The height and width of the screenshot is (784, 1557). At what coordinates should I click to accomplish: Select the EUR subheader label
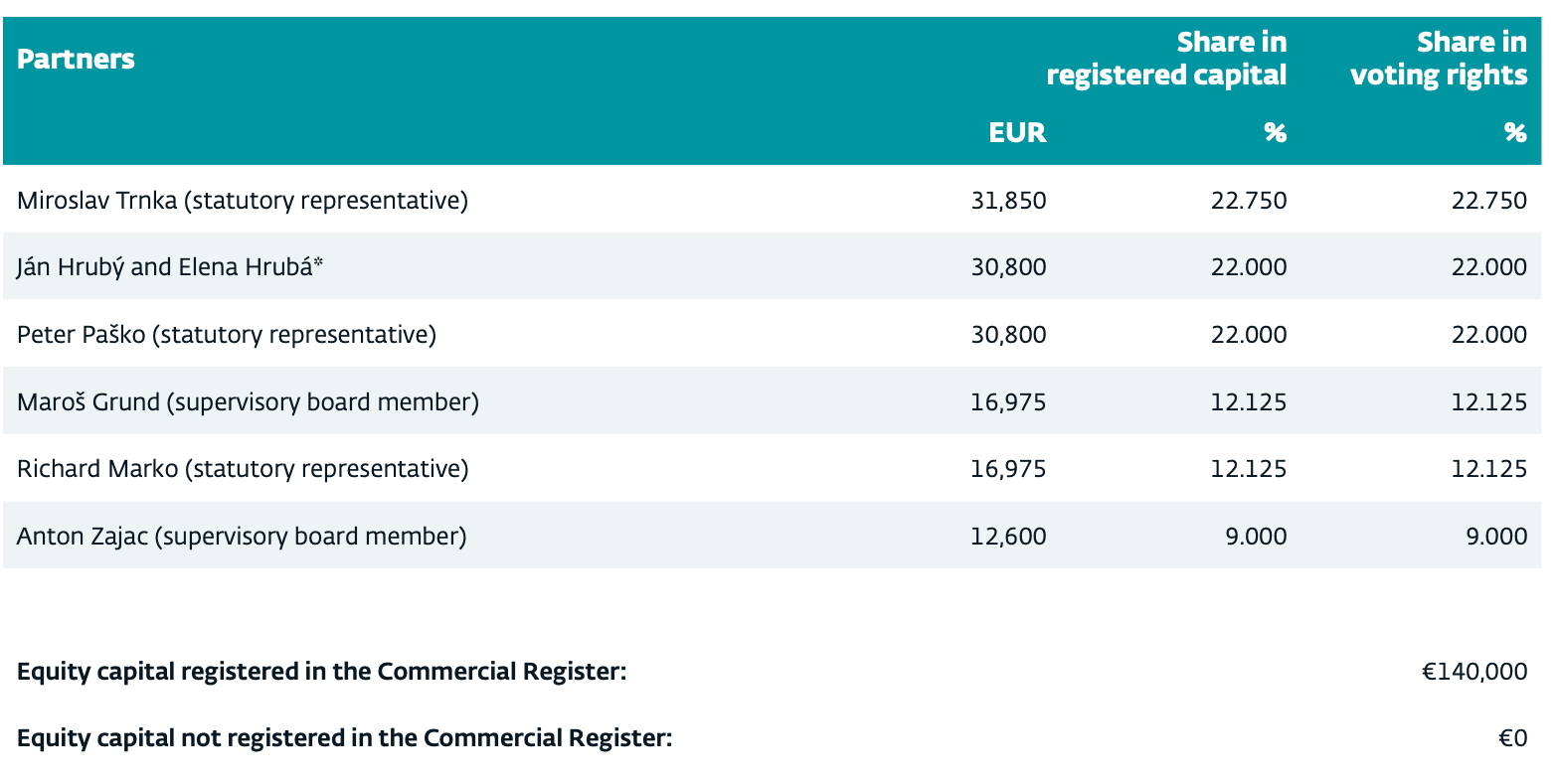(1017, 133)
